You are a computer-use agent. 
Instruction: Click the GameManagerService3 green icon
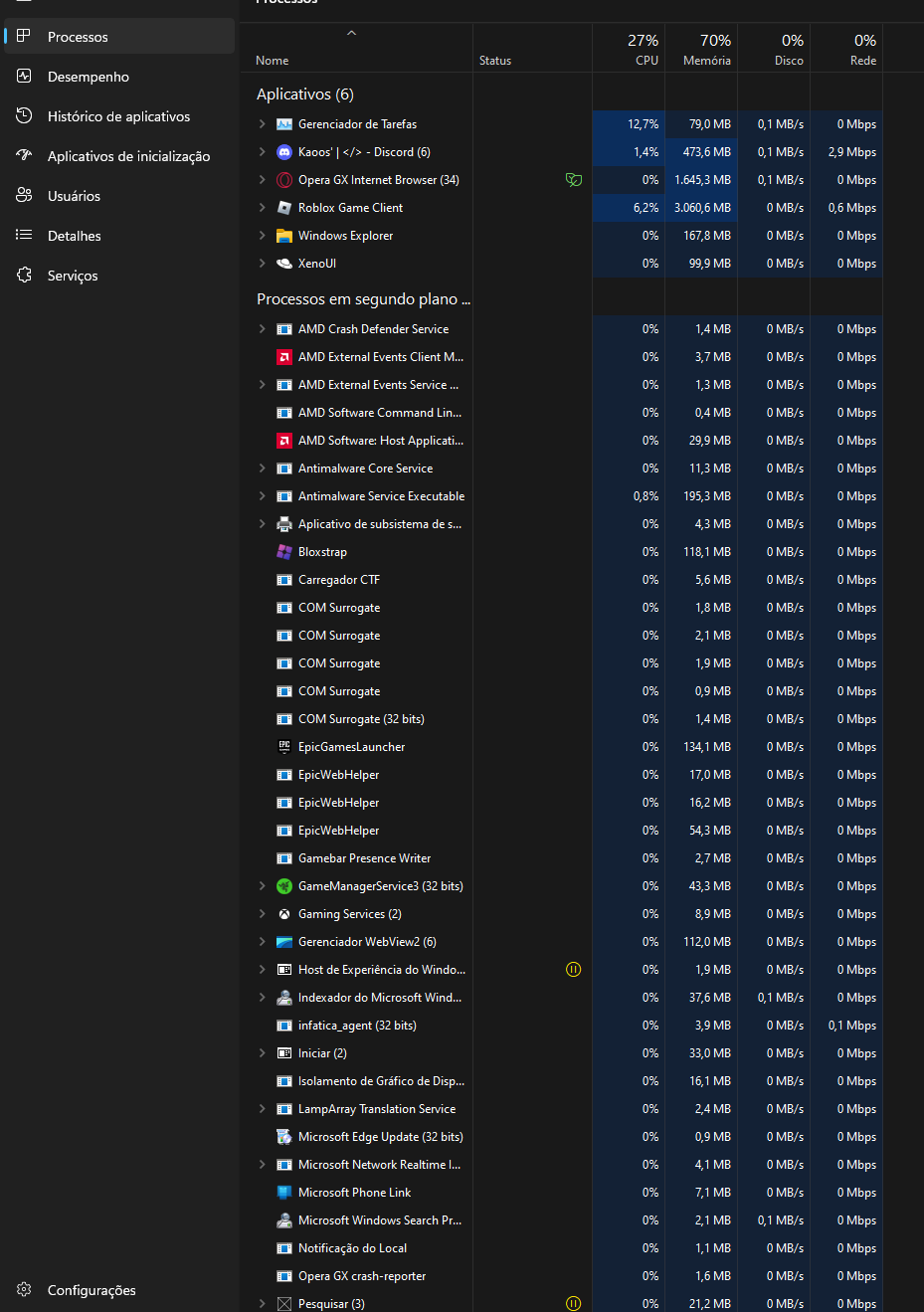click(x=284, y=886)
